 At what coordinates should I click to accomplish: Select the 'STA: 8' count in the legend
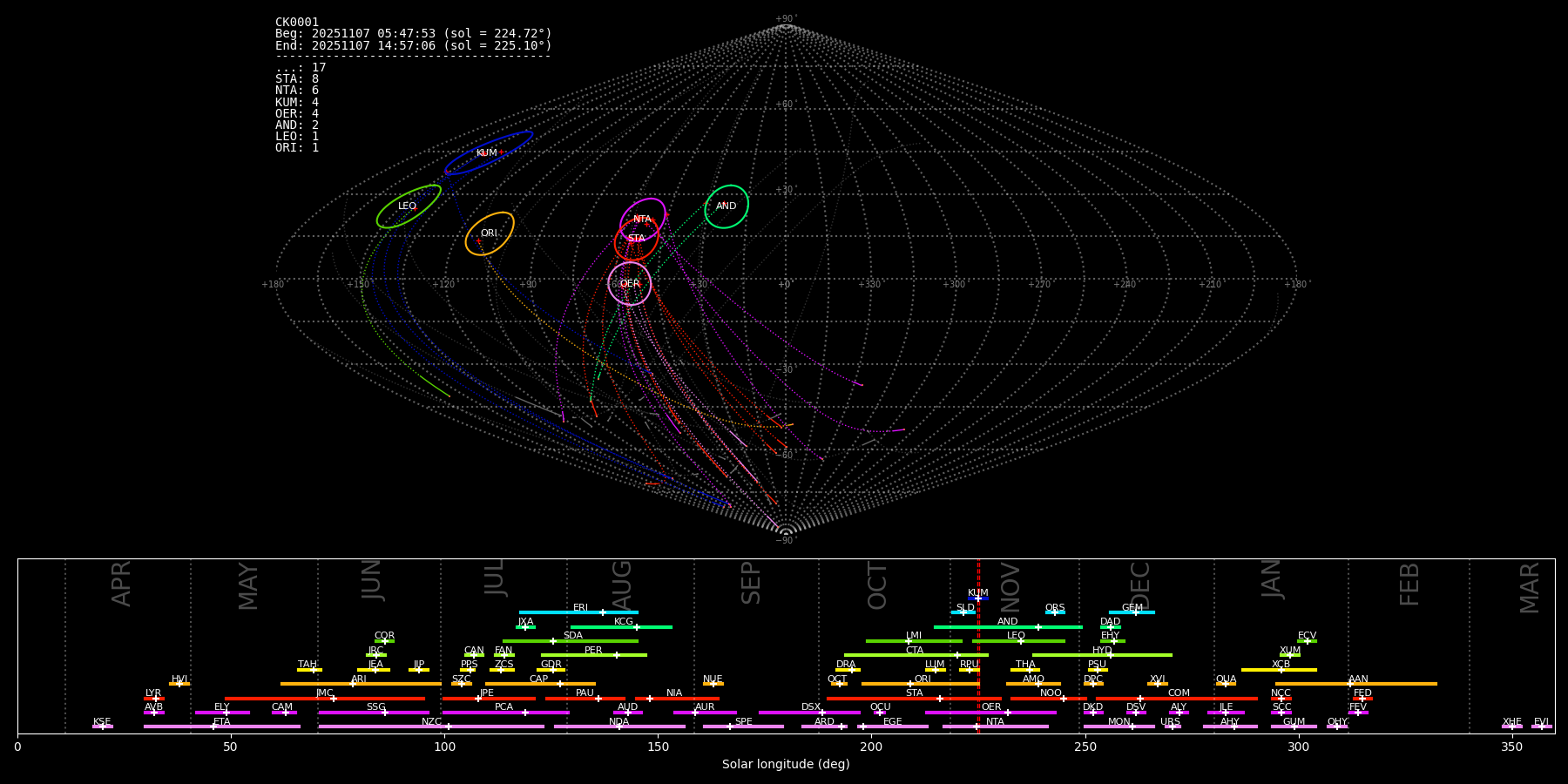tap(297, 79)
